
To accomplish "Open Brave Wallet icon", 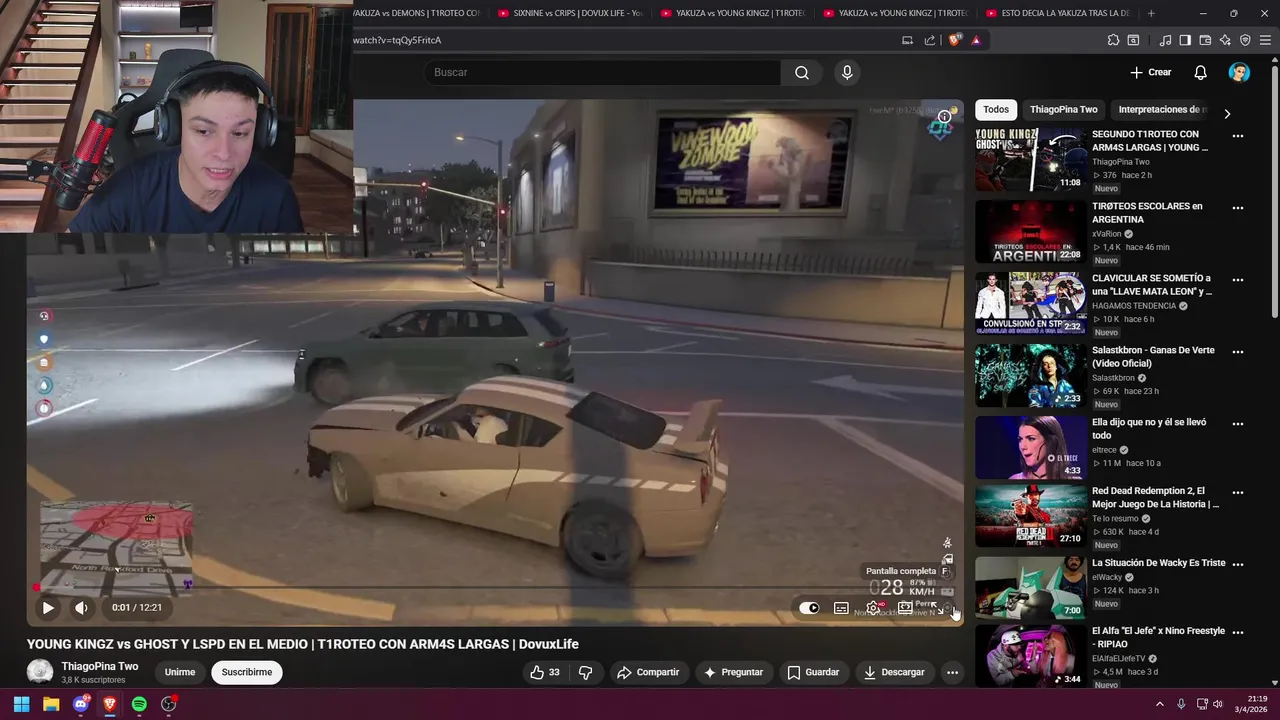I will click(1205, 40).
